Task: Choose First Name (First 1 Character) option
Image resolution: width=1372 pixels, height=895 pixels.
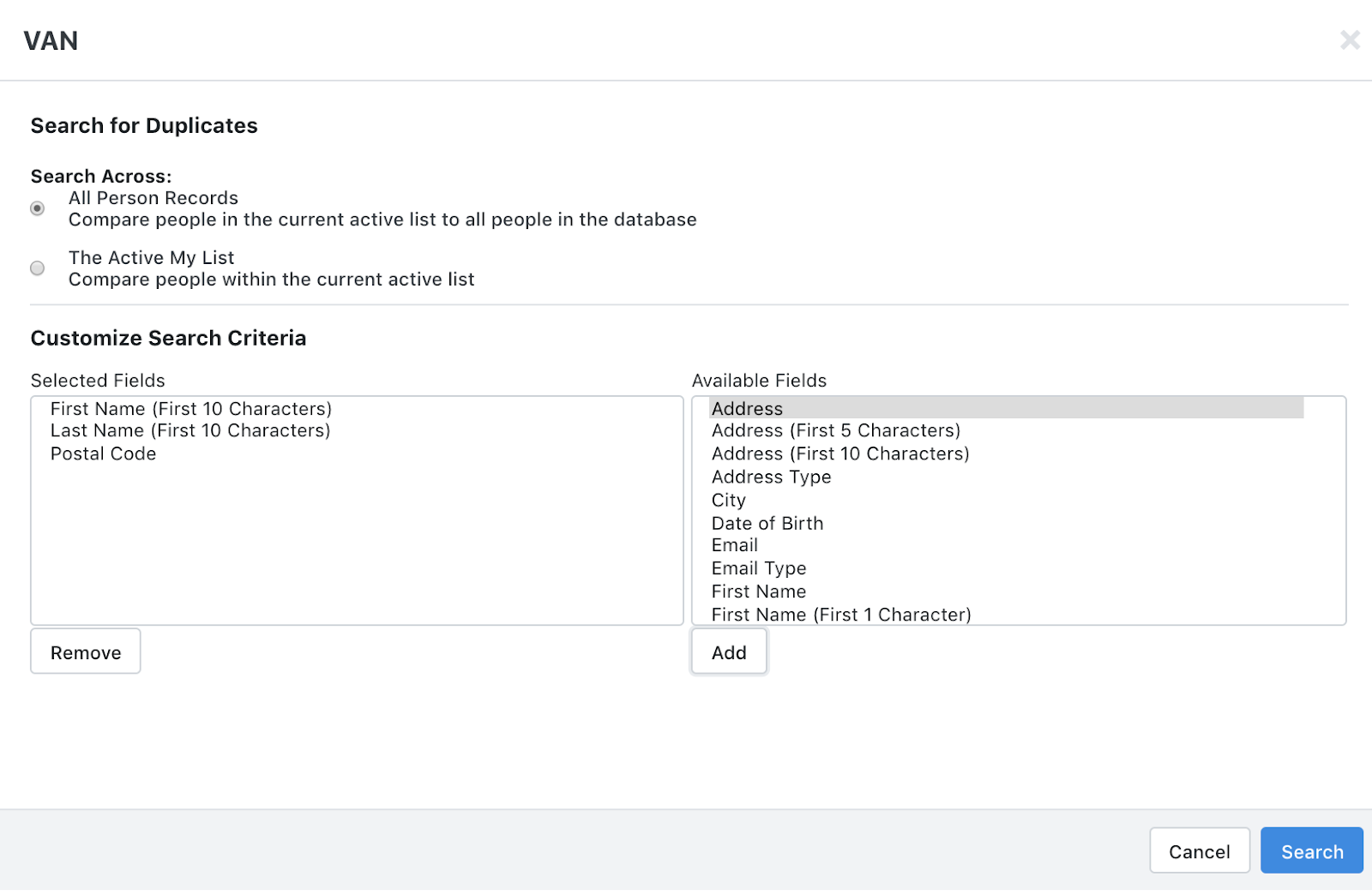Action: 841,614
